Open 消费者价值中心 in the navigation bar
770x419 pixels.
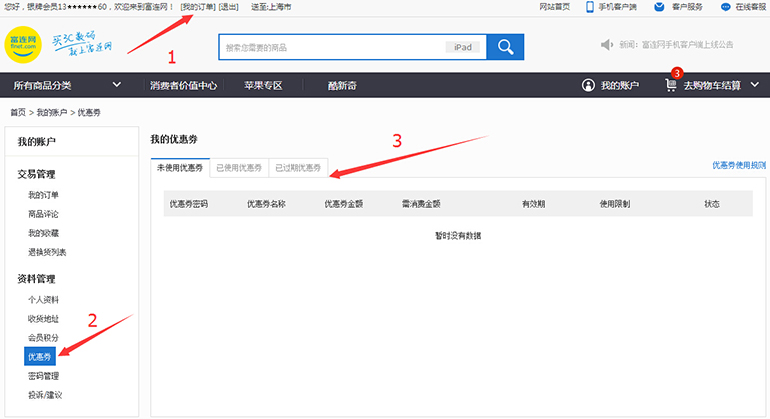point(183,86)
